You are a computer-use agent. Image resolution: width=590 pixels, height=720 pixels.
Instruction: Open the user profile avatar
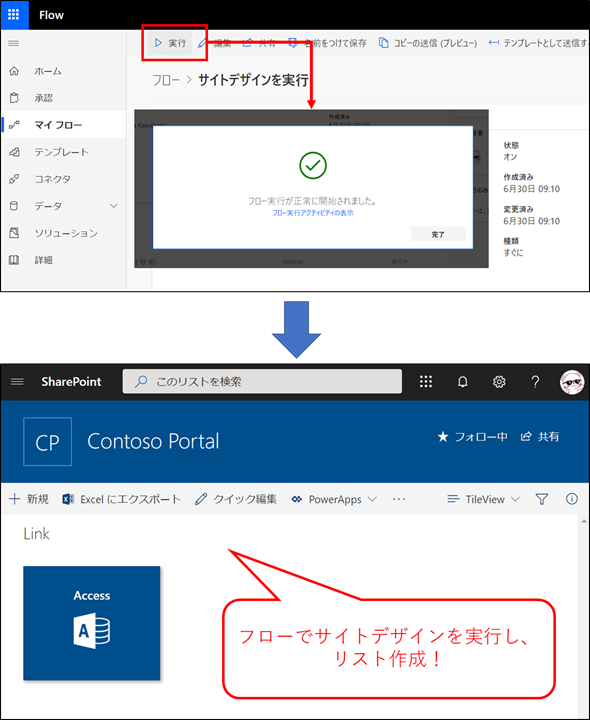point(572,382)
